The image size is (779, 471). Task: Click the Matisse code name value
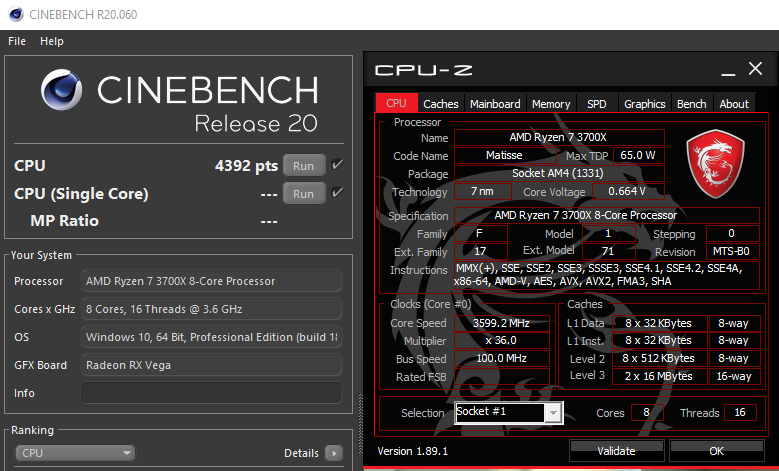(x=504, y=155)
